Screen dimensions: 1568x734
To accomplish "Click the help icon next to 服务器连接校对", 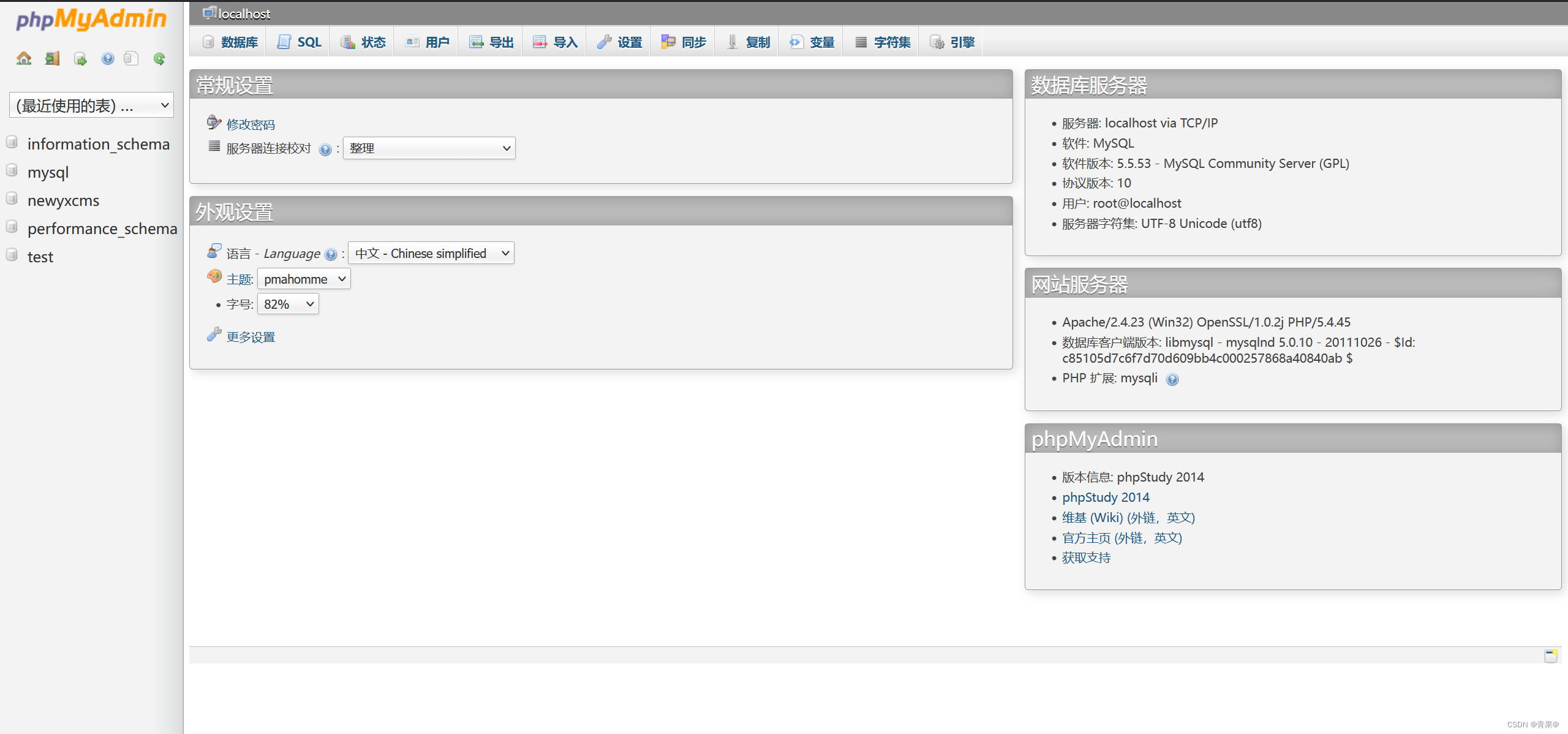I will pyautogui.click(x=325, y=149).
